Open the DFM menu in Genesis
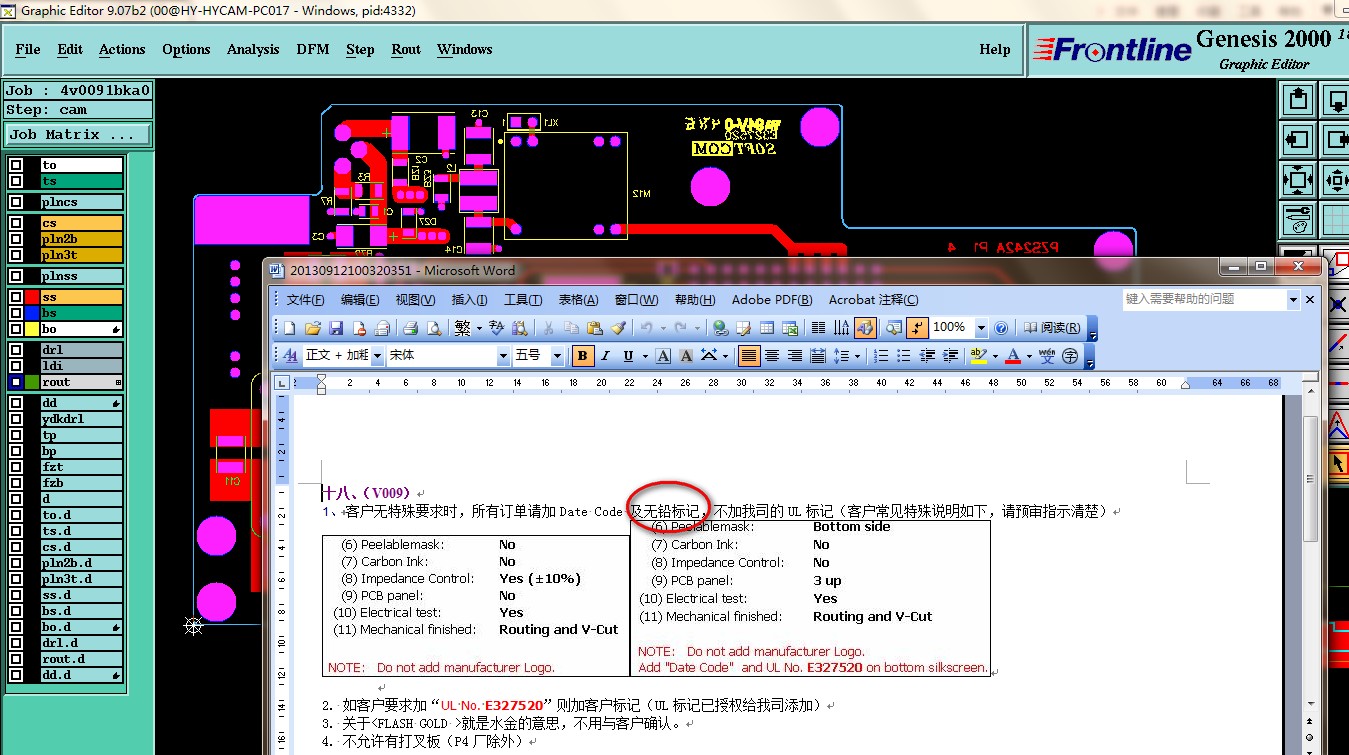This screenshot has height=755, width=1349. click(313, 49)
